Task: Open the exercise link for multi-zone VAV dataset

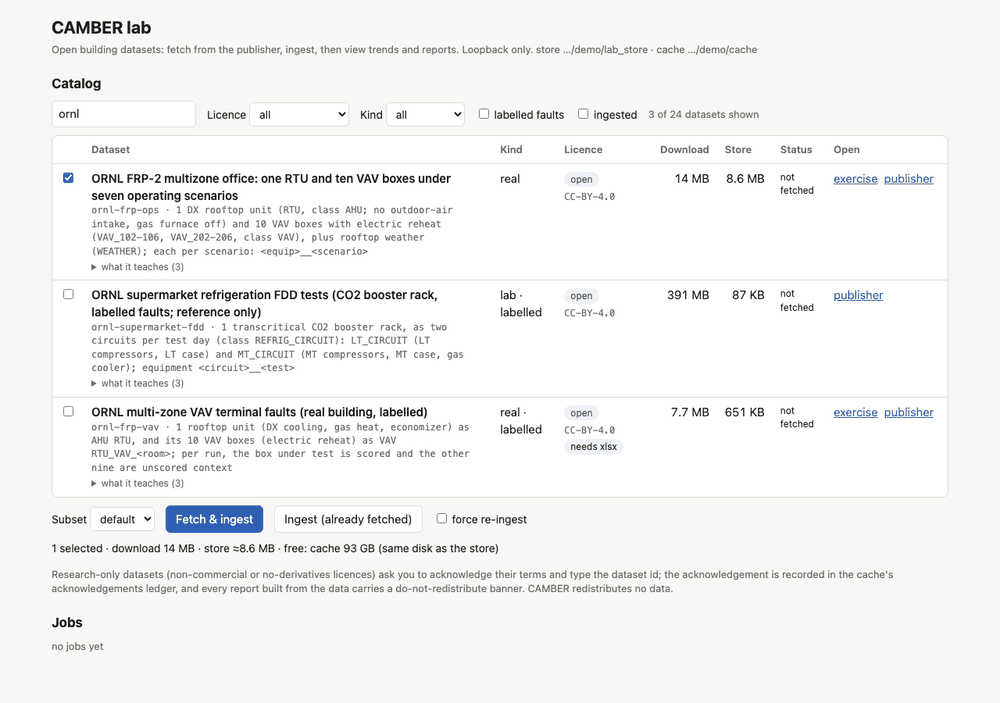Action: click(855, 412)
